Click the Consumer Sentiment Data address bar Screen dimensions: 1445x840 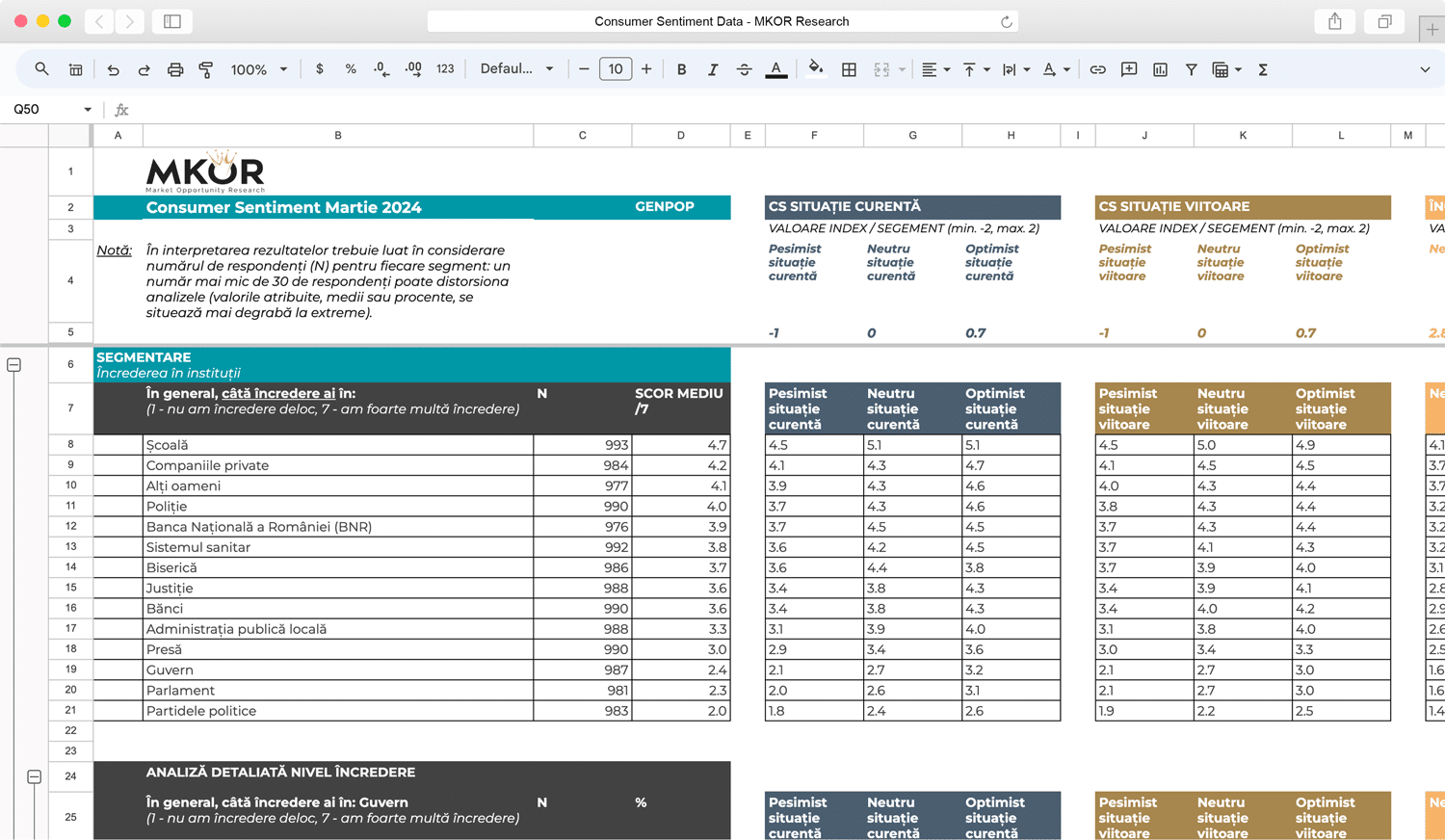pyautogui.click(x=722, y=21)
